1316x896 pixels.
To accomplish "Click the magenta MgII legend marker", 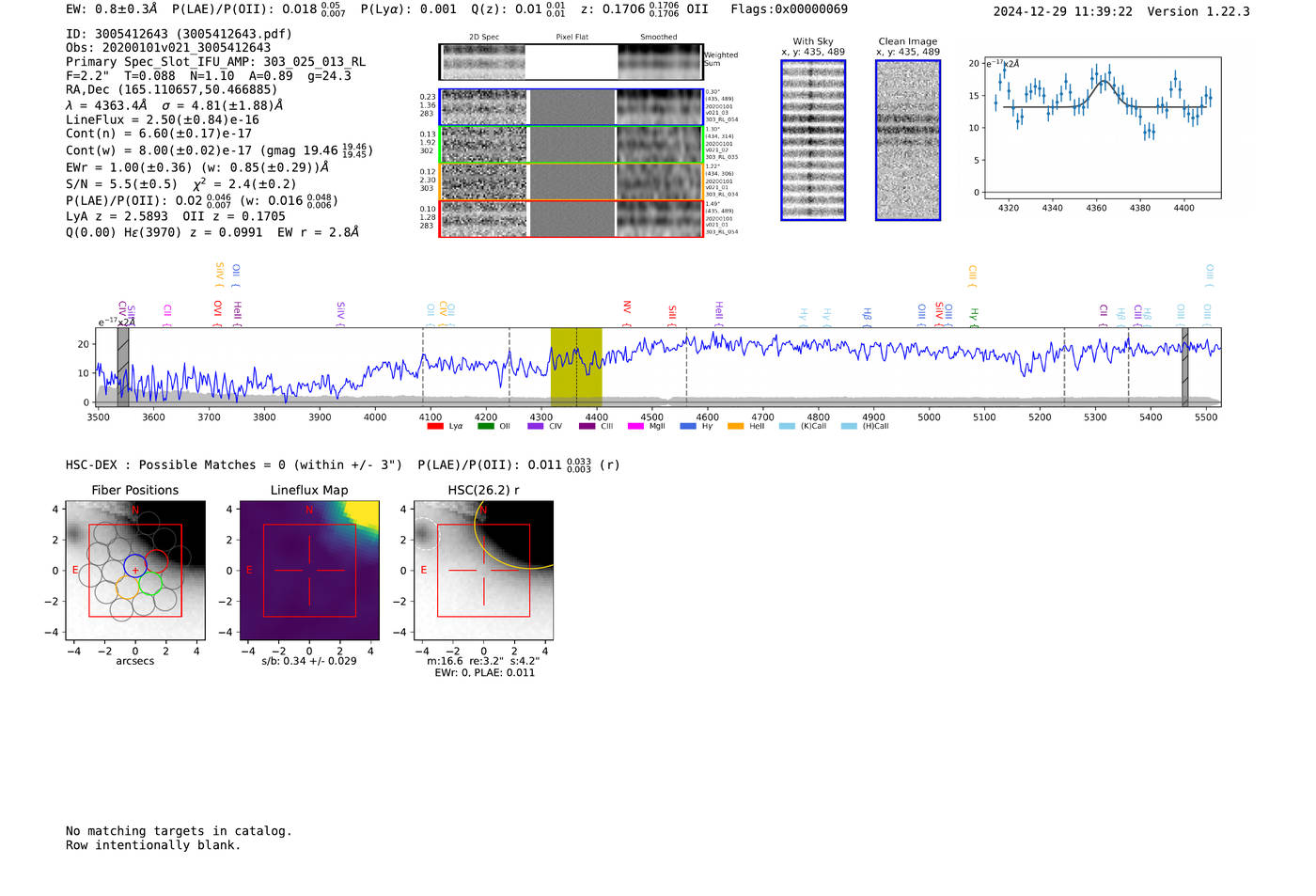I will click(x=634, y=427).
